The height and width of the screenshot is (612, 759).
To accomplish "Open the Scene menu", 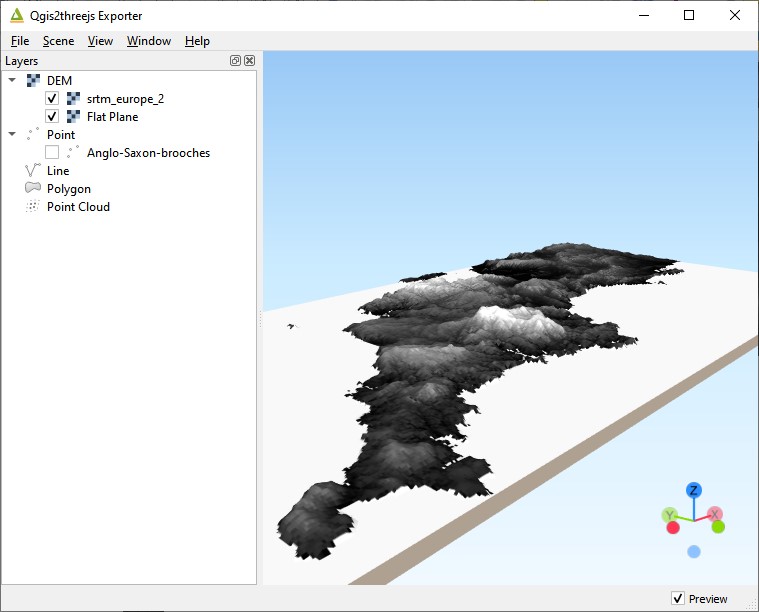I will (59, 41).
